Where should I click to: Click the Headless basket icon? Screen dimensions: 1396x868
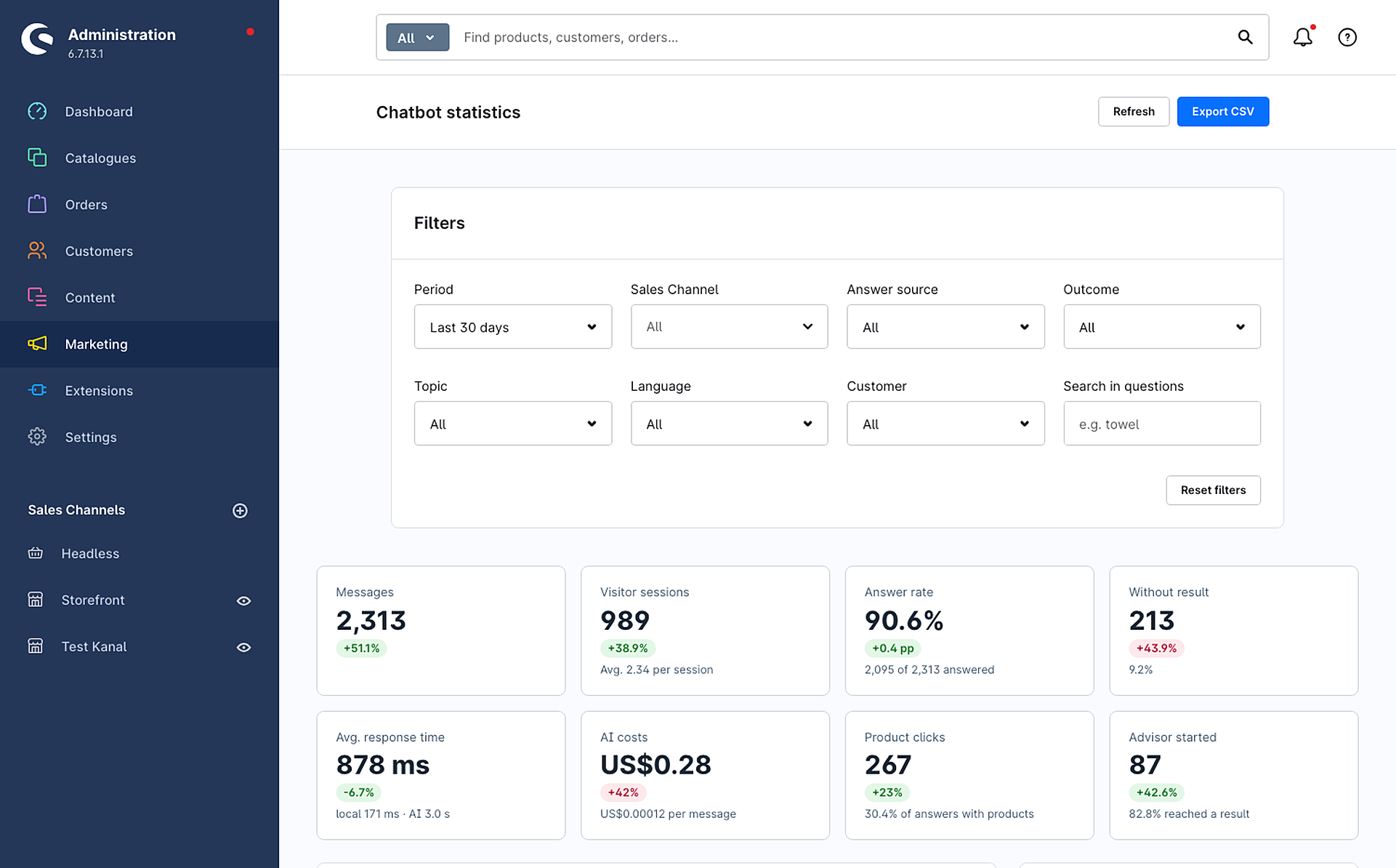coord(35,553)
